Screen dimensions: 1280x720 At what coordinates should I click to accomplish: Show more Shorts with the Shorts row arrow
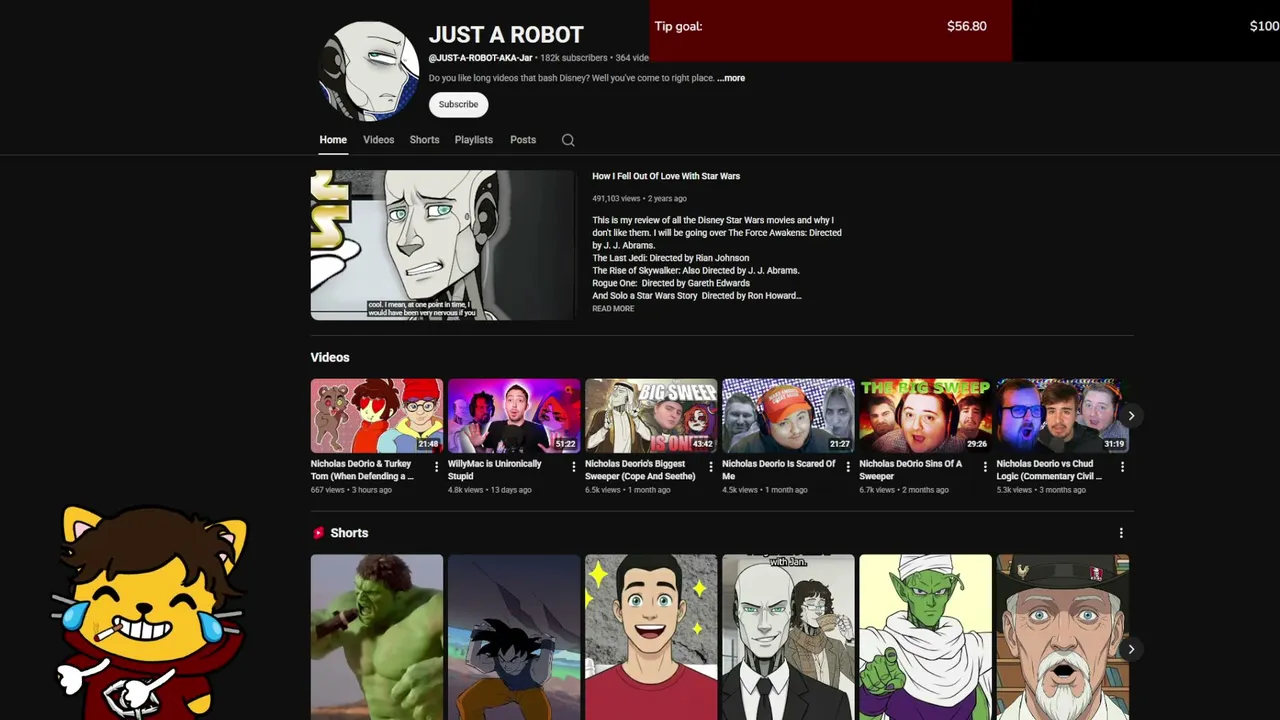pyautogui.click(x=1131, y=649)
